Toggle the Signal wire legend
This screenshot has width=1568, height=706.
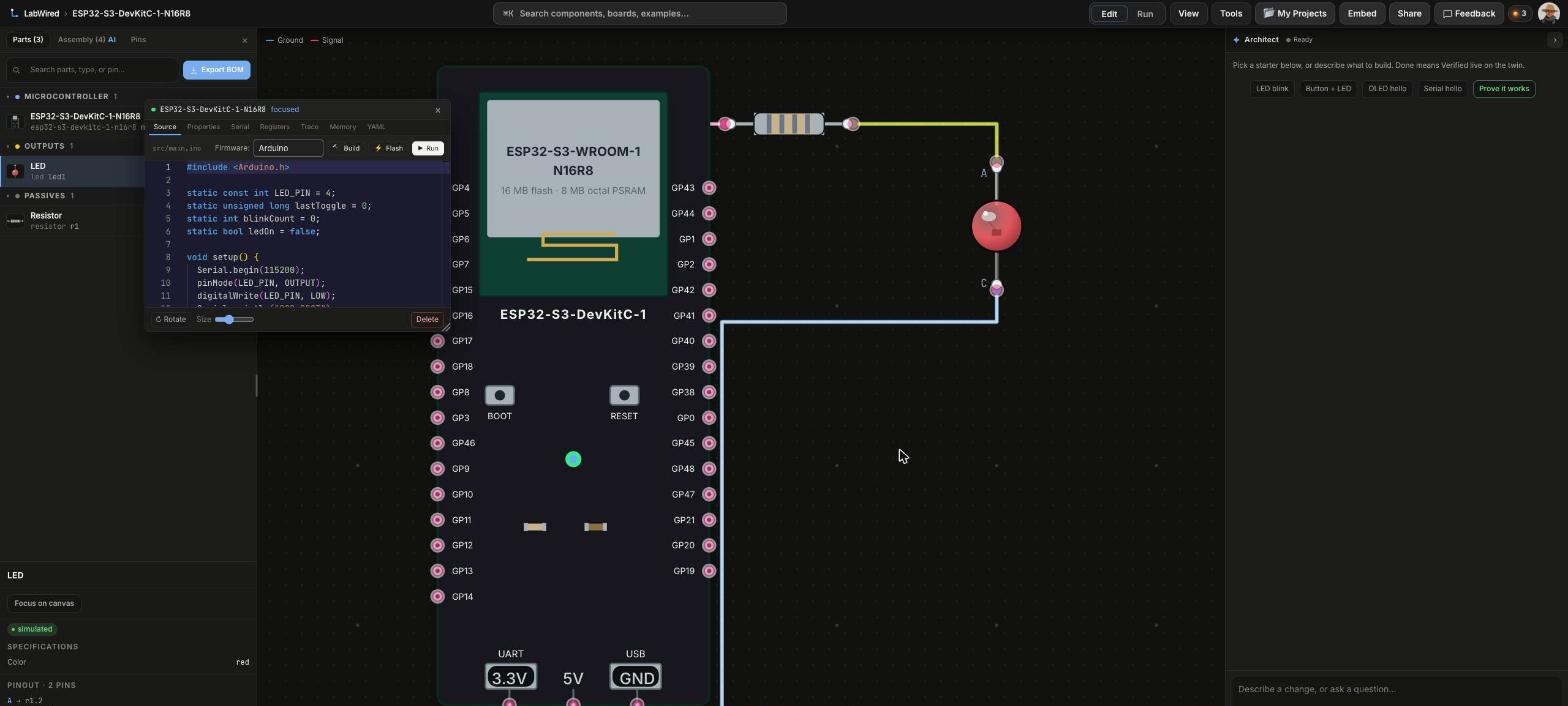[327, 40]
